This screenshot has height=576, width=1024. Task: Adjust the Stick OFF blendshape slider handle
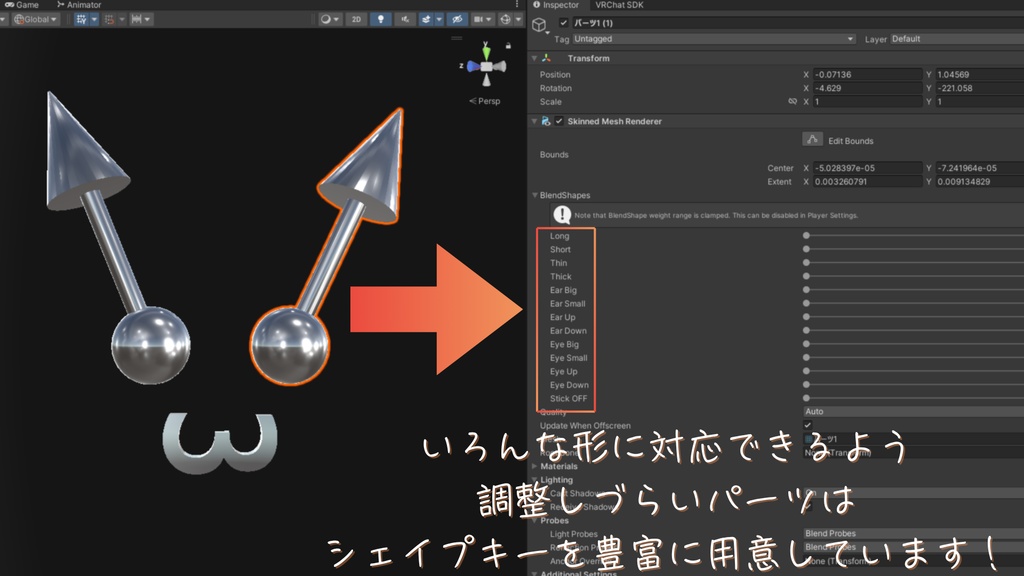[x=807, y=398]
